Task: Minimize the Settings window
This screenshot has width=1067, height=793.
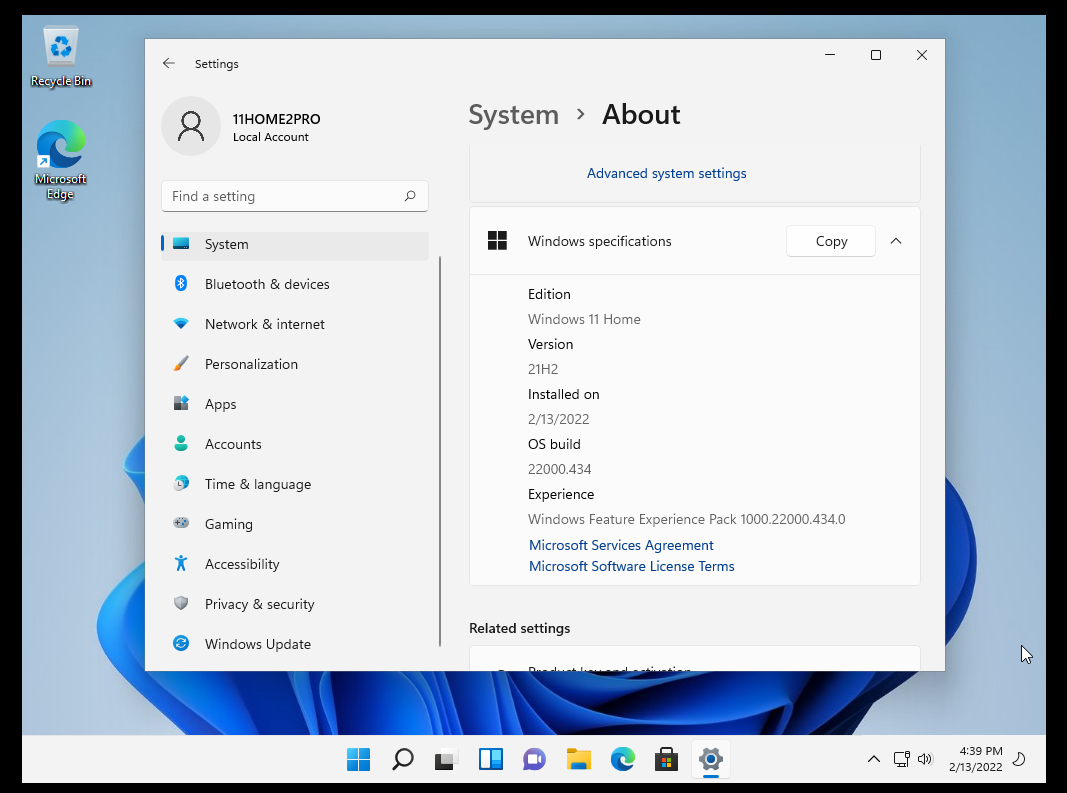Action: [830, 55]
